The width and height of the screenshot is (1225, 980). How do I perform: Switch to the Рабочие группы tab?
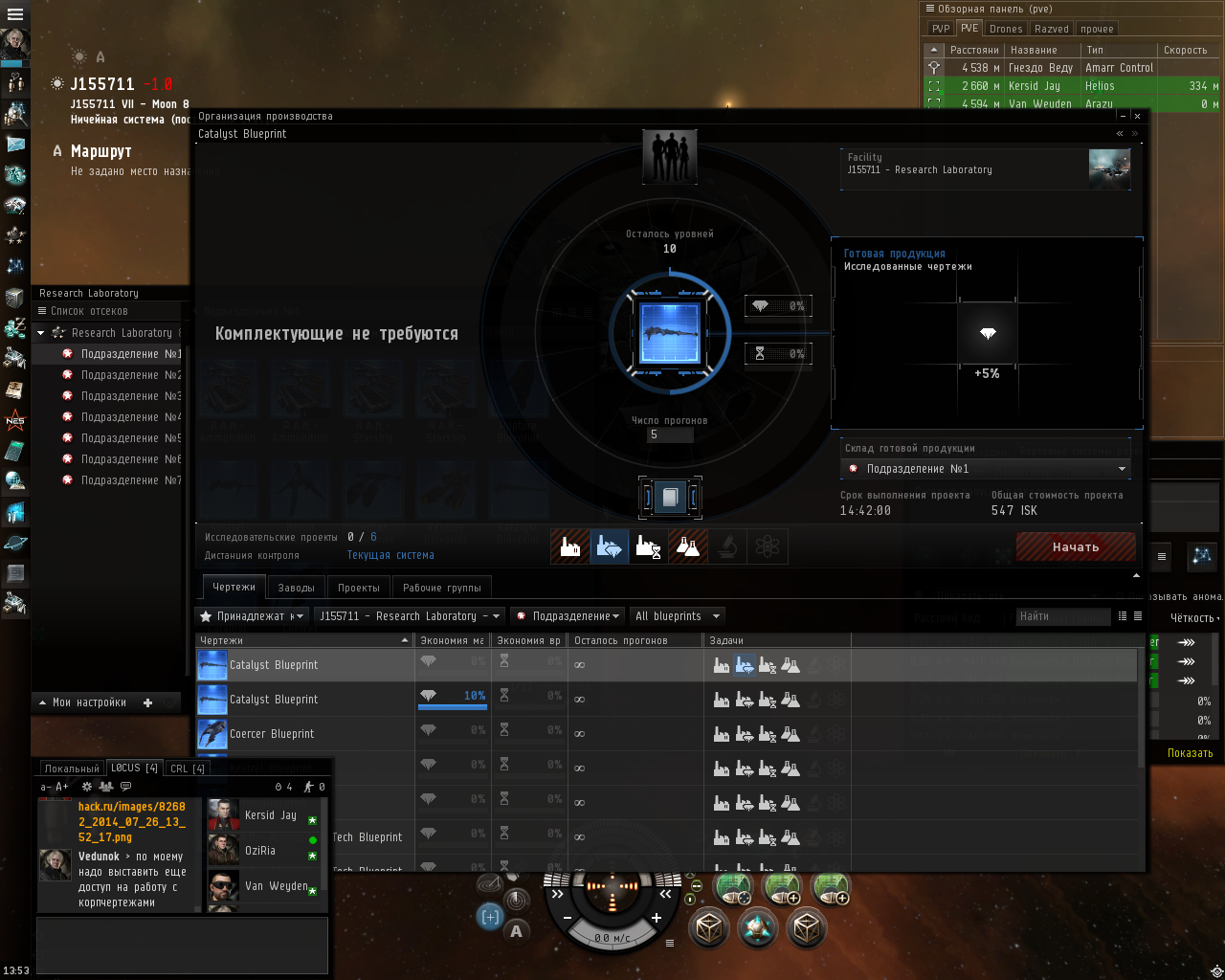[442, 588]
